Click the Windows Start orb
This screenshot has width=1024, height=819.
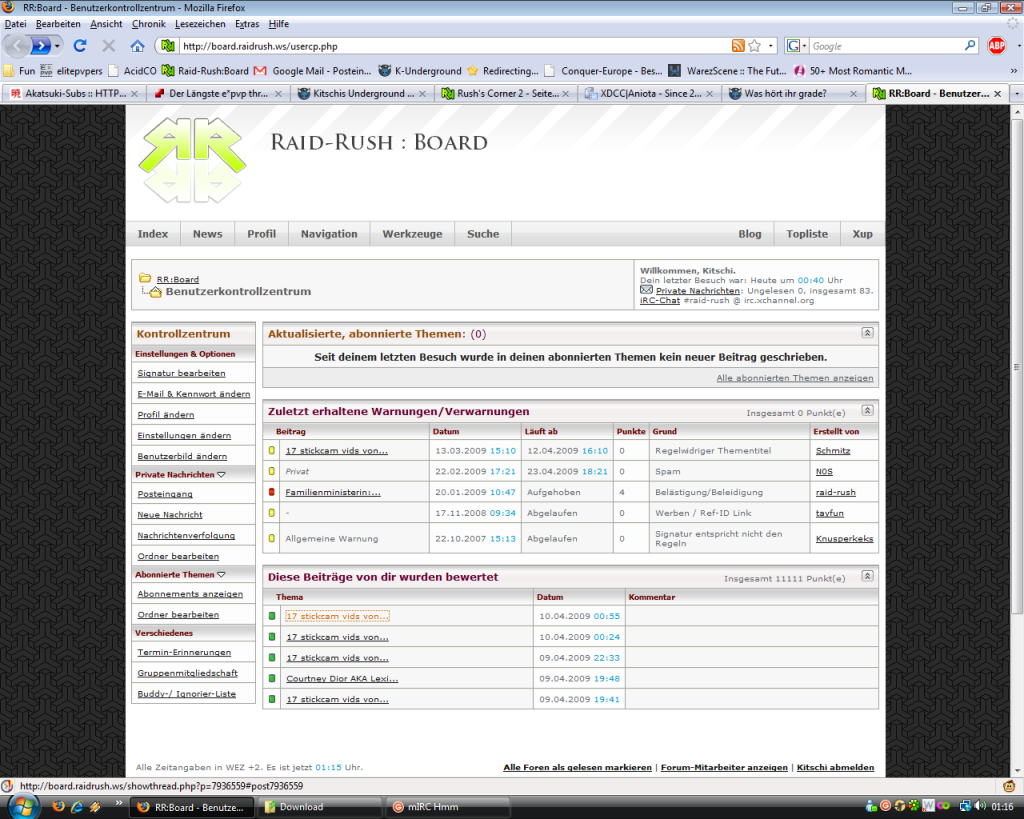(24, 807)
